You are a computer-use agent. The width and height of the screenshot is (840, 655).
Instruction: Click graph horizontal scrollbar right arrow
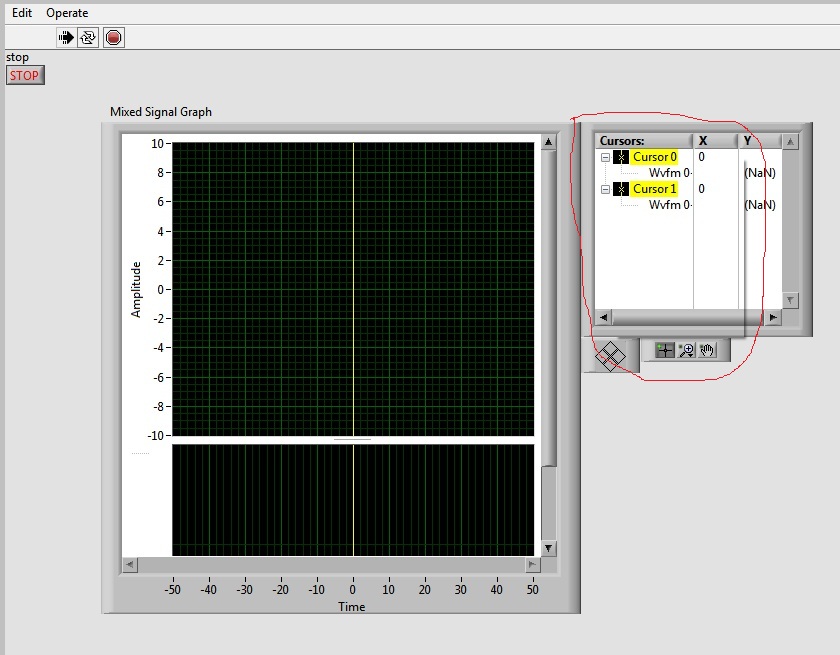[532, 564]
